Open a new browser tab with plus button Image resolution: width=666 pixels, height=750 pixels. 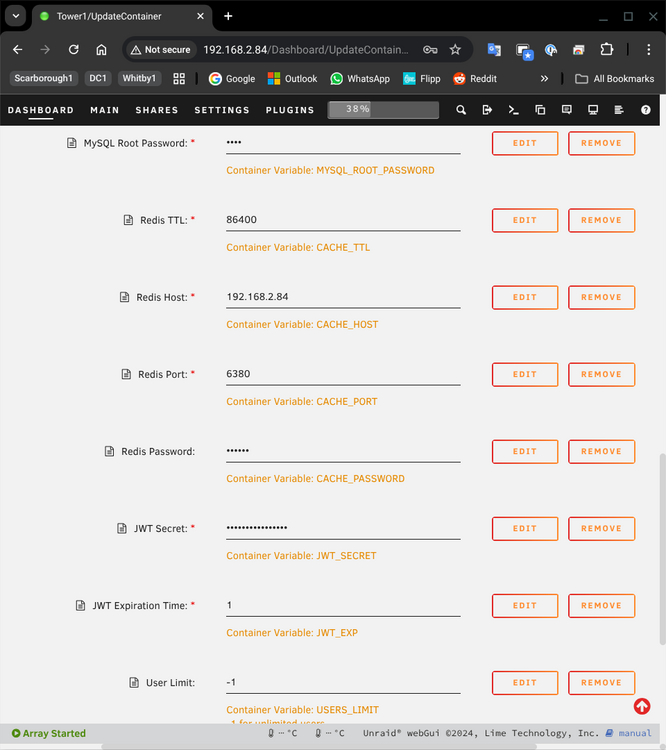pyautogui.click(x=228, y=16)
